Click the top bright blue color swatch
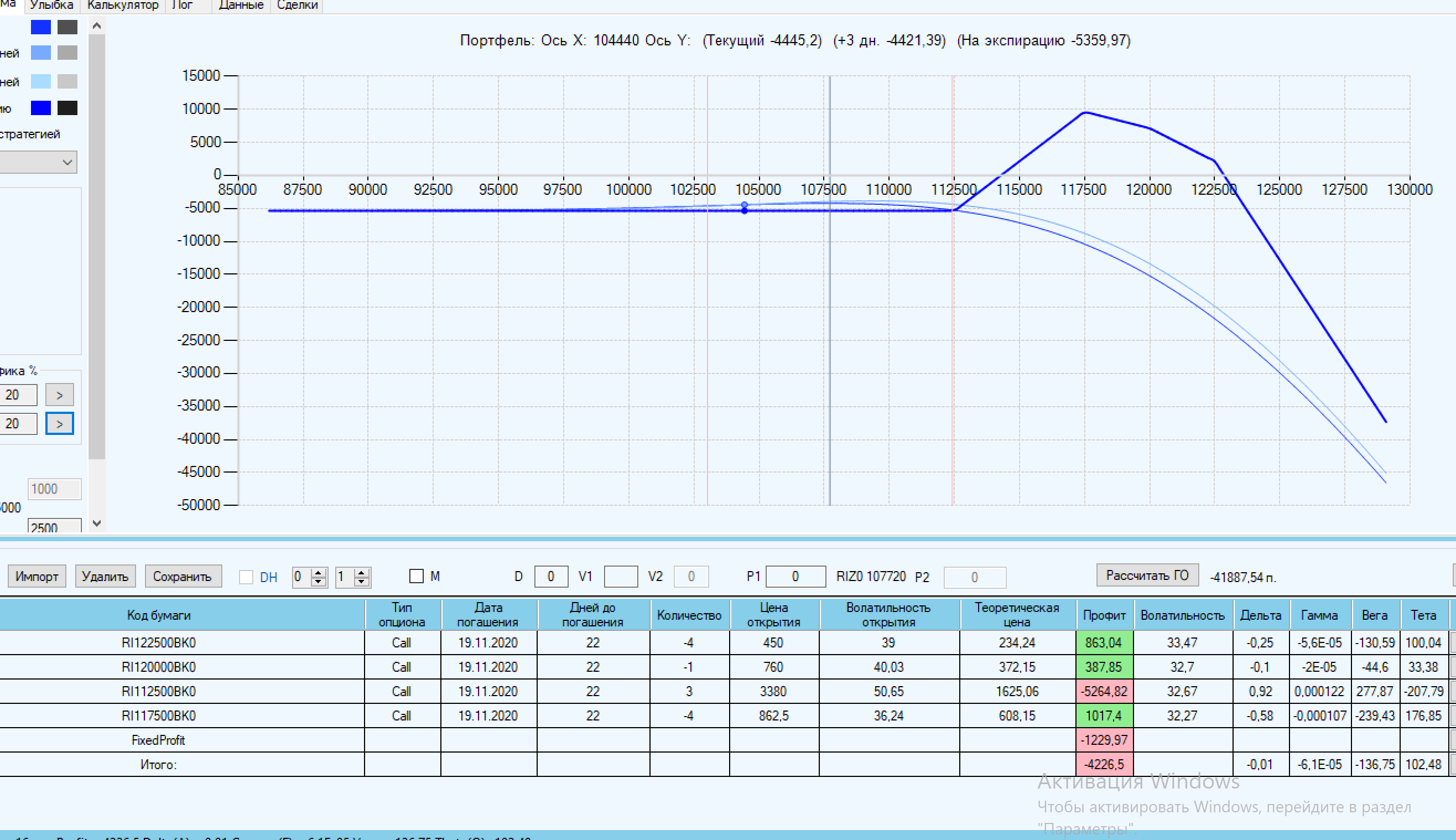1456x840 pixels. [x=40, y=27]
